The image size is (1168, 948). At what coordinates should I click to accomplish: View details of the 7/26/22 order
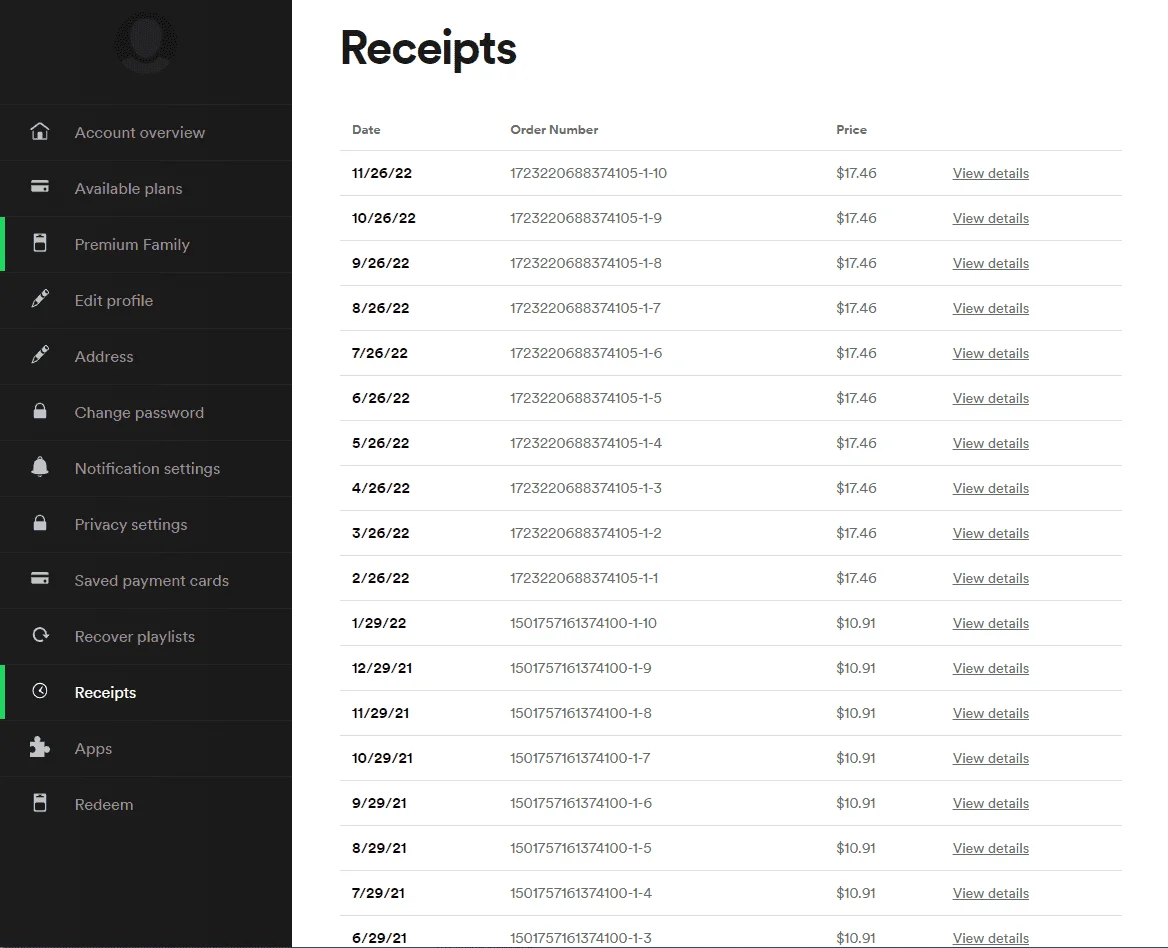[990, 353]
